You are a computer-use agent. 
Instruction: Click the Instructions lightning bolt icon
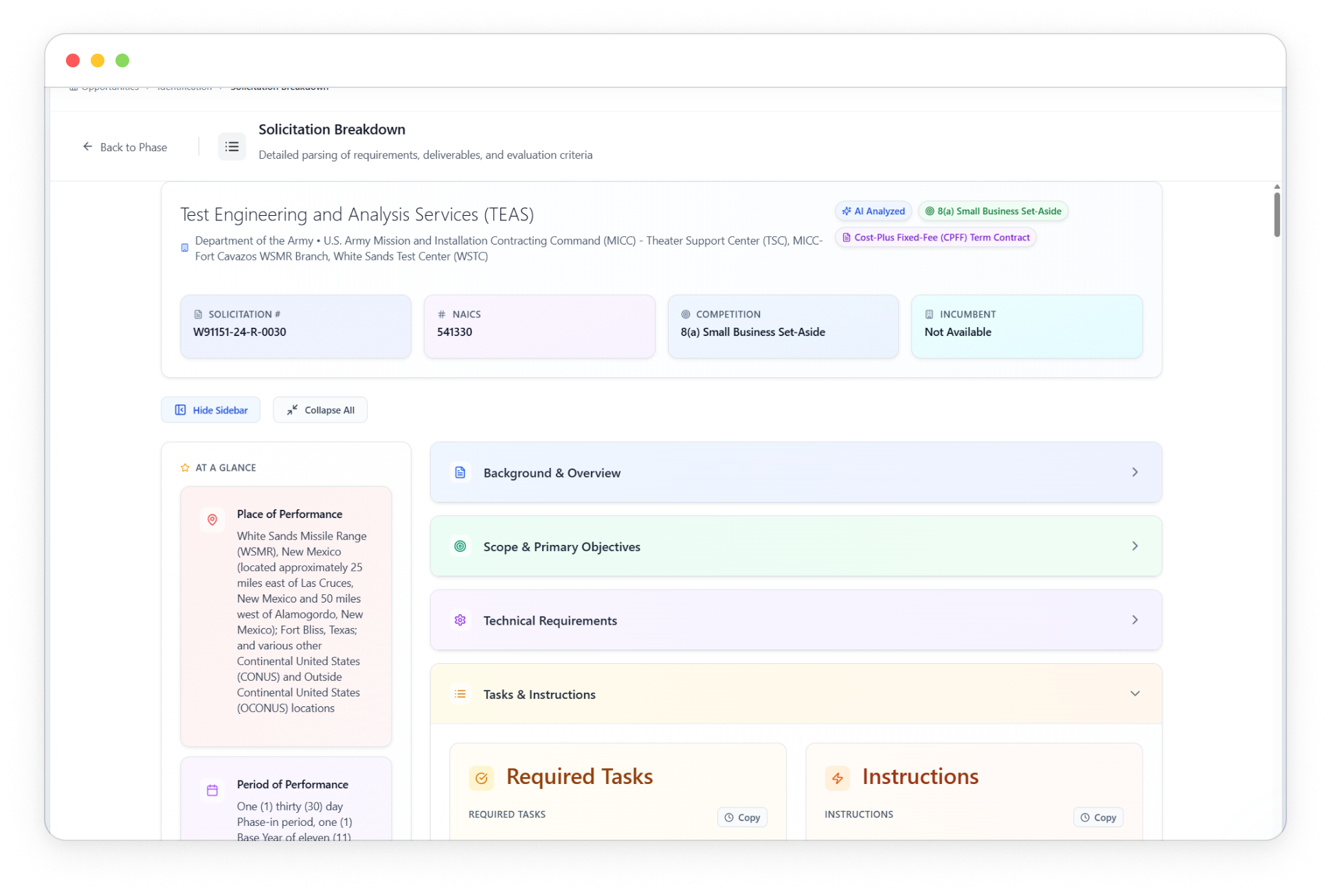pyautogui.click(x=838, y=778)
